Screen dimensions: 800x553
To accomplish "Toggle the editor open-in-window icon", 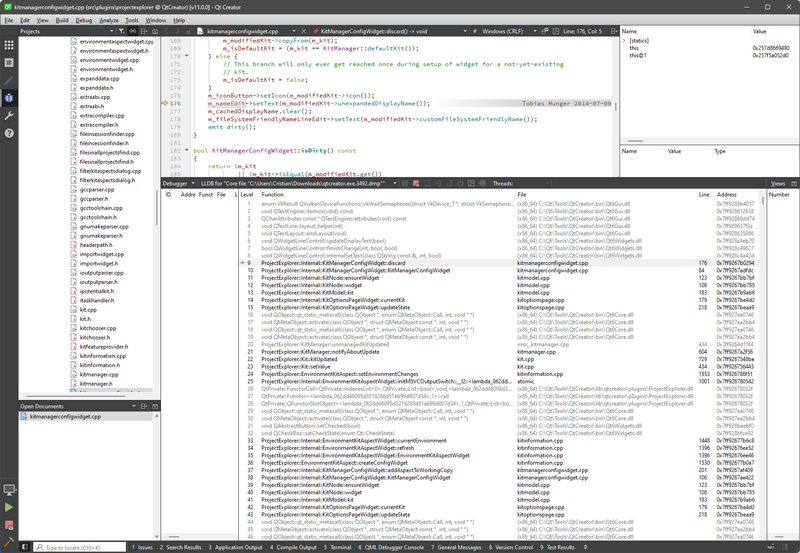I will coord(545,31).
